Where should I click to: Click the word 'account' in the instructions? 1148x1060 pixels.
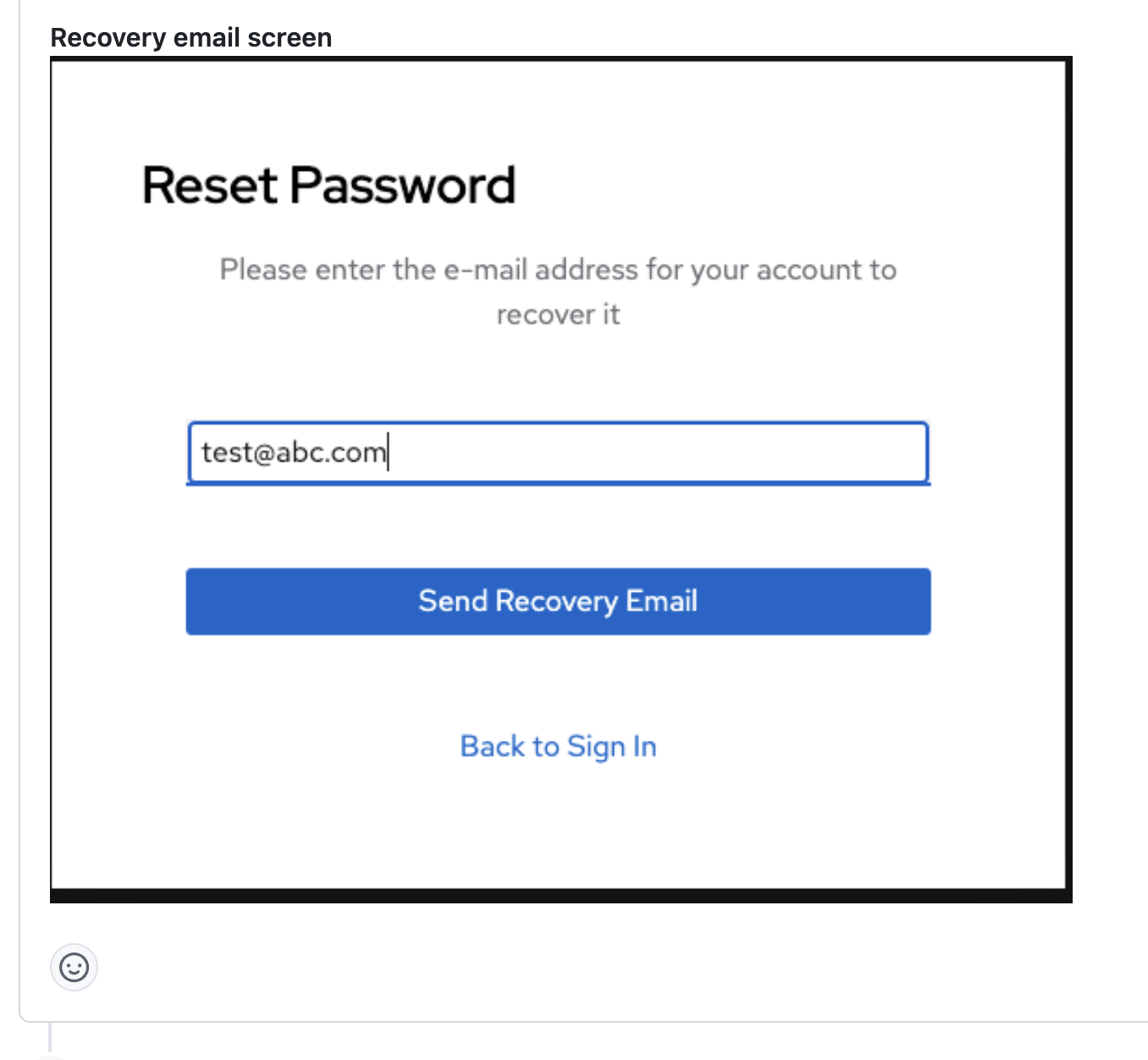pos(796,270)
